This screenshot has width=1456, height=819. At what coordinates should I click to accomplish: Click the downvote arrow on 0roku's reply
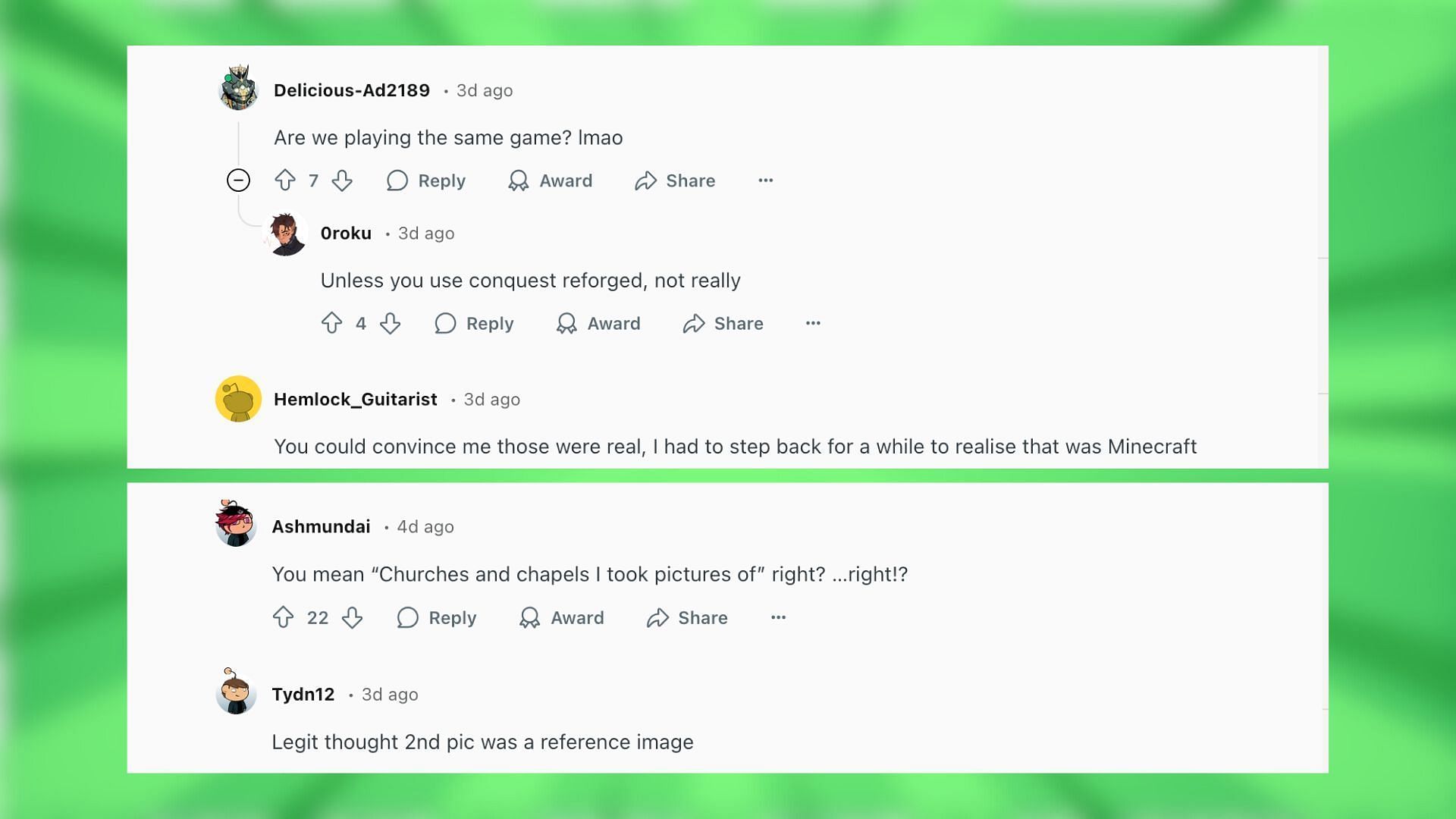coord(390,323)
